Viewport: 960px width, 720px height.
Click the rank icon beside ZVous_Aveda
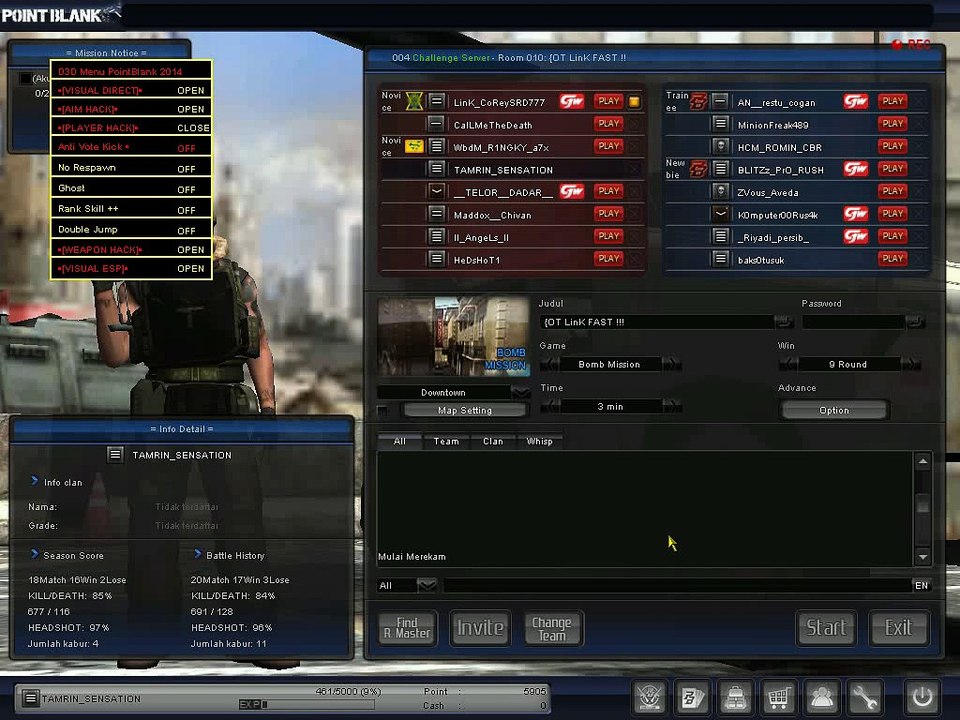click(x=721, y=192)
